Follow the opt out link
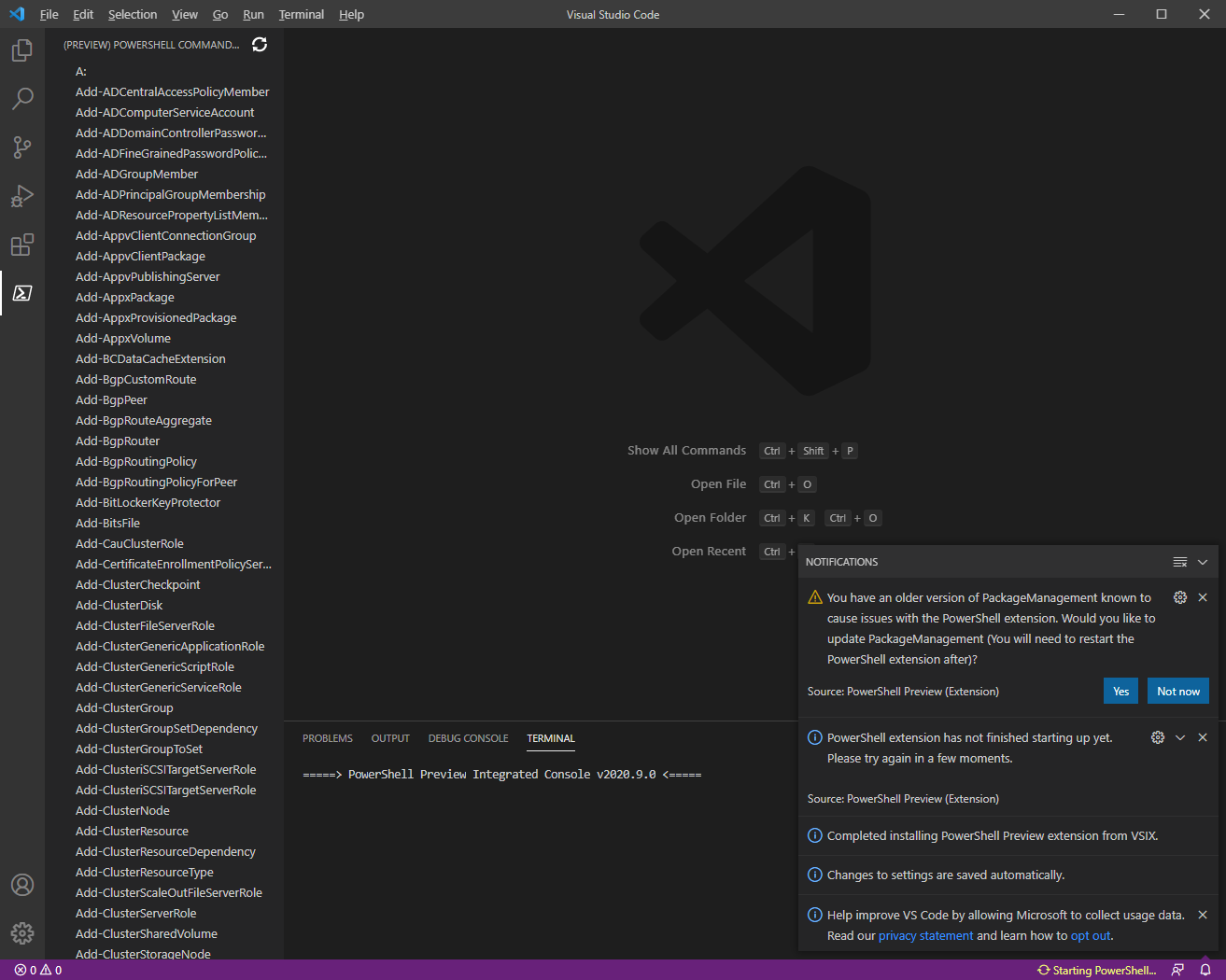The width and height of the screenshot is (1226, 980). 1091,936
